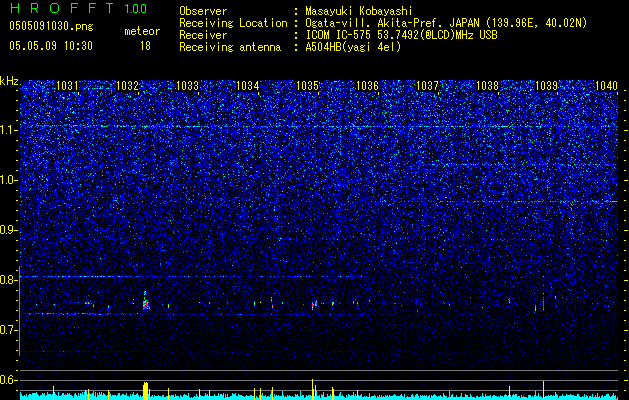The height and width of the screenshot is (400, 629).
Task: Click time marker 1034
Action: click(x=248, y=85)
